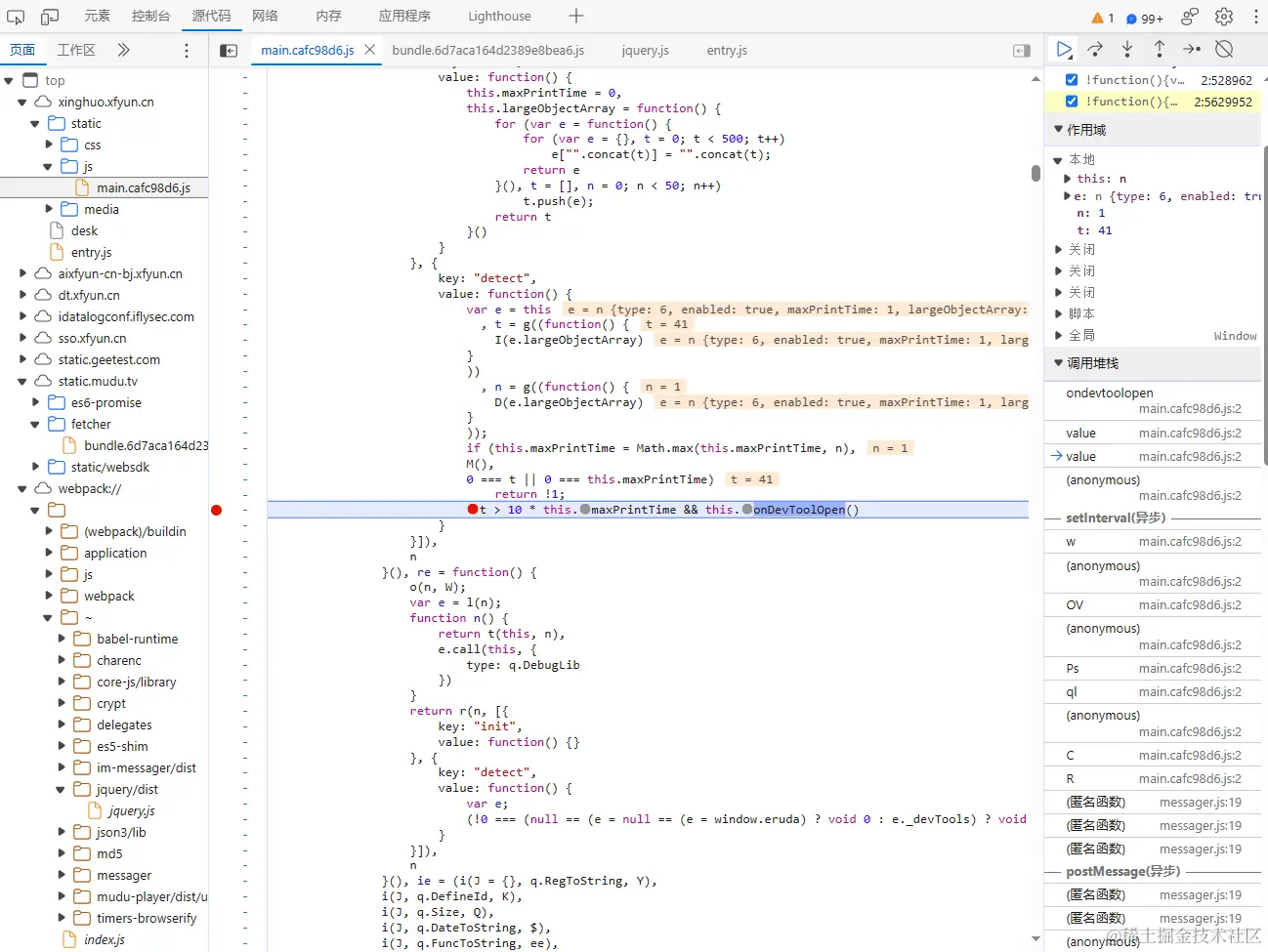Open the Lighthouse panel

pyautogui.click(x=499, y=16)
